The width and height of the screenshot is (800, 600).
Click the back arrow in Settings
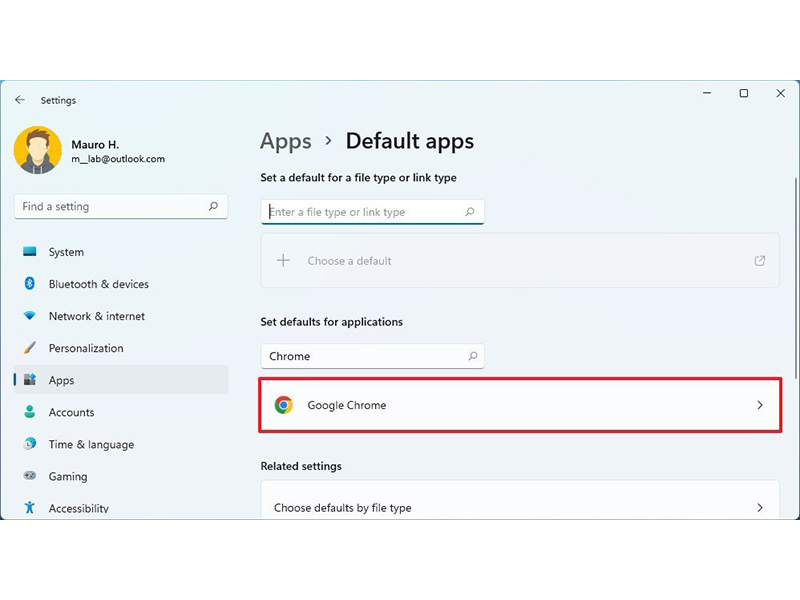pyautogui.click(x=20, y=100)
